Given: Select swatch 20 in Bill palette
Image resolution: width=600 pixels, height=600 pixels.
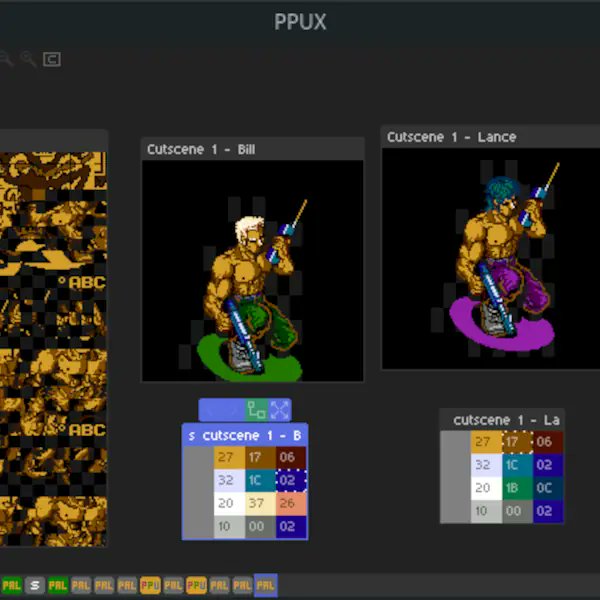Looking at the screenshot, I should point(229,504).
